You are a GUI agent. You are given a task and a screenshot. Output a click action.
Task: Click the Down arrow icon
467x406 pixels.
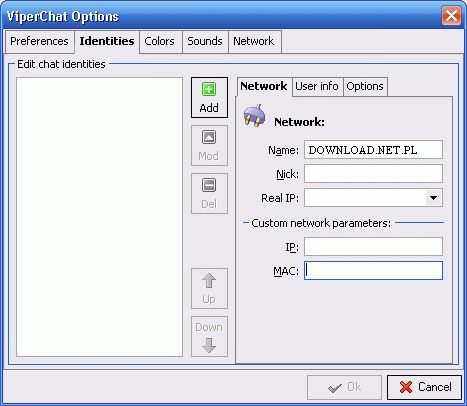(x=209, y=345)
